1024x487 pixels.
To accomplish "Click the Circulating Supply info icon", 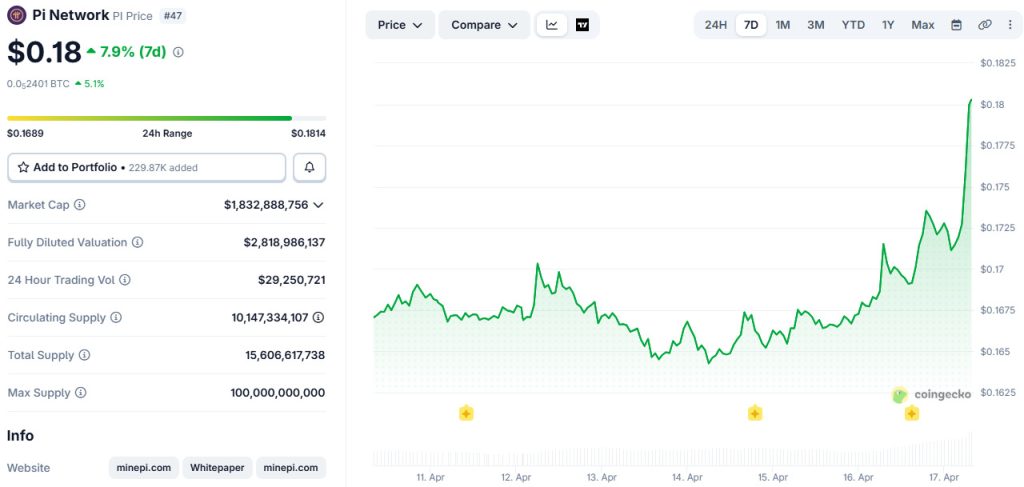I will coord(116,318).
